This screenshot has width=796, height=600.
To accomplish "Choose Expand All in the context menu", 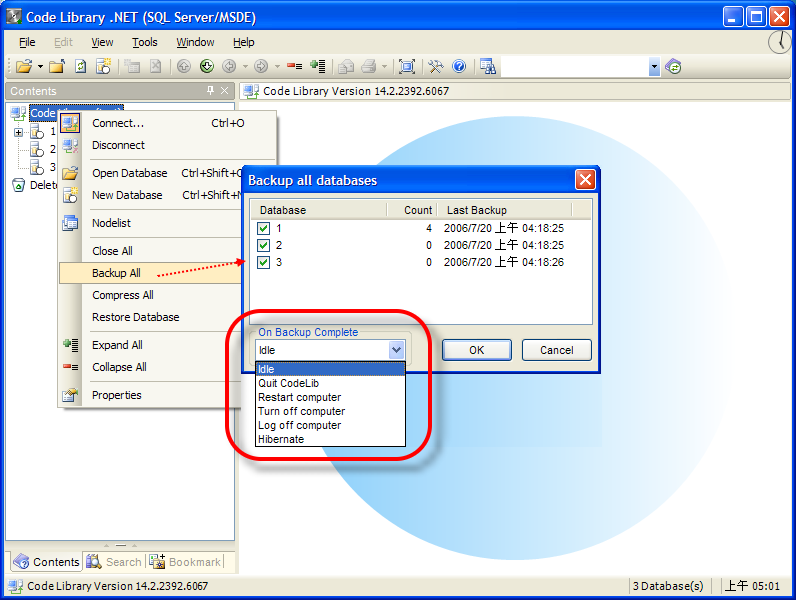I will [x=151, y=345].
